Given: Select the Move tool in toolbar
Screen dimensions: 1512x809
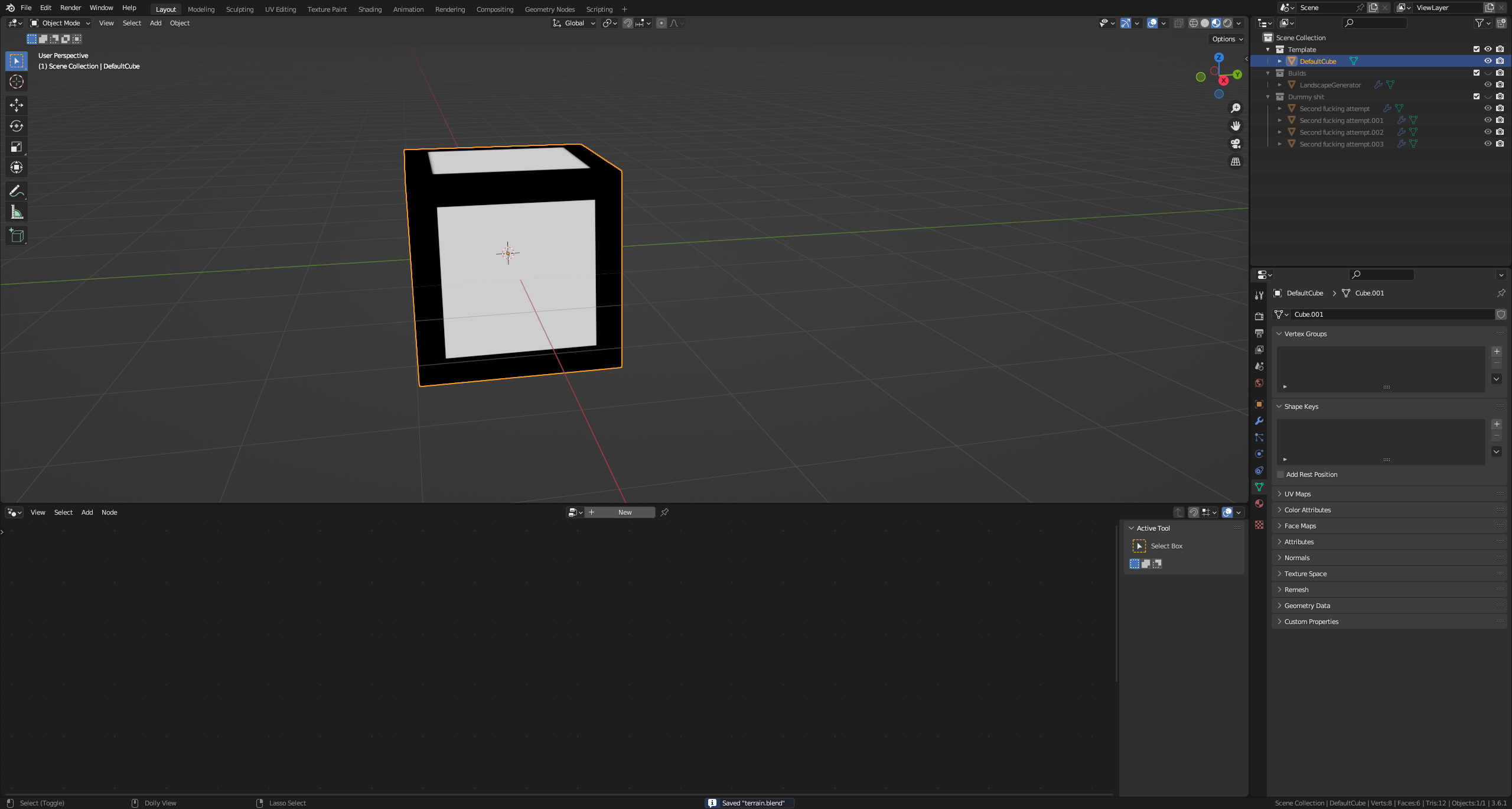Looking at the screenshot, I should point(17,104).
